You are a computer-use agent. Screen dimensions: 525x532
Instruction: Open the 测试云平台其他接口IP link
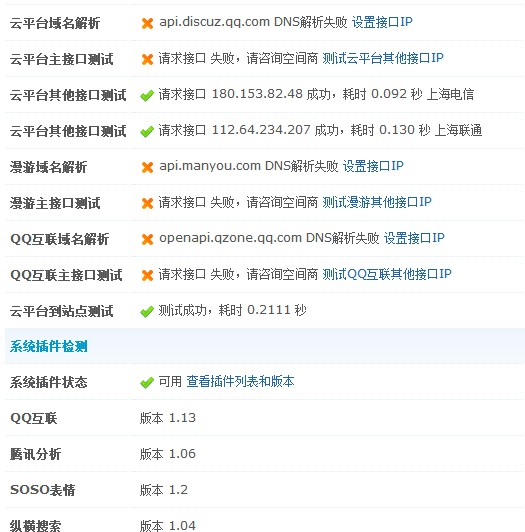click(383, 58)
